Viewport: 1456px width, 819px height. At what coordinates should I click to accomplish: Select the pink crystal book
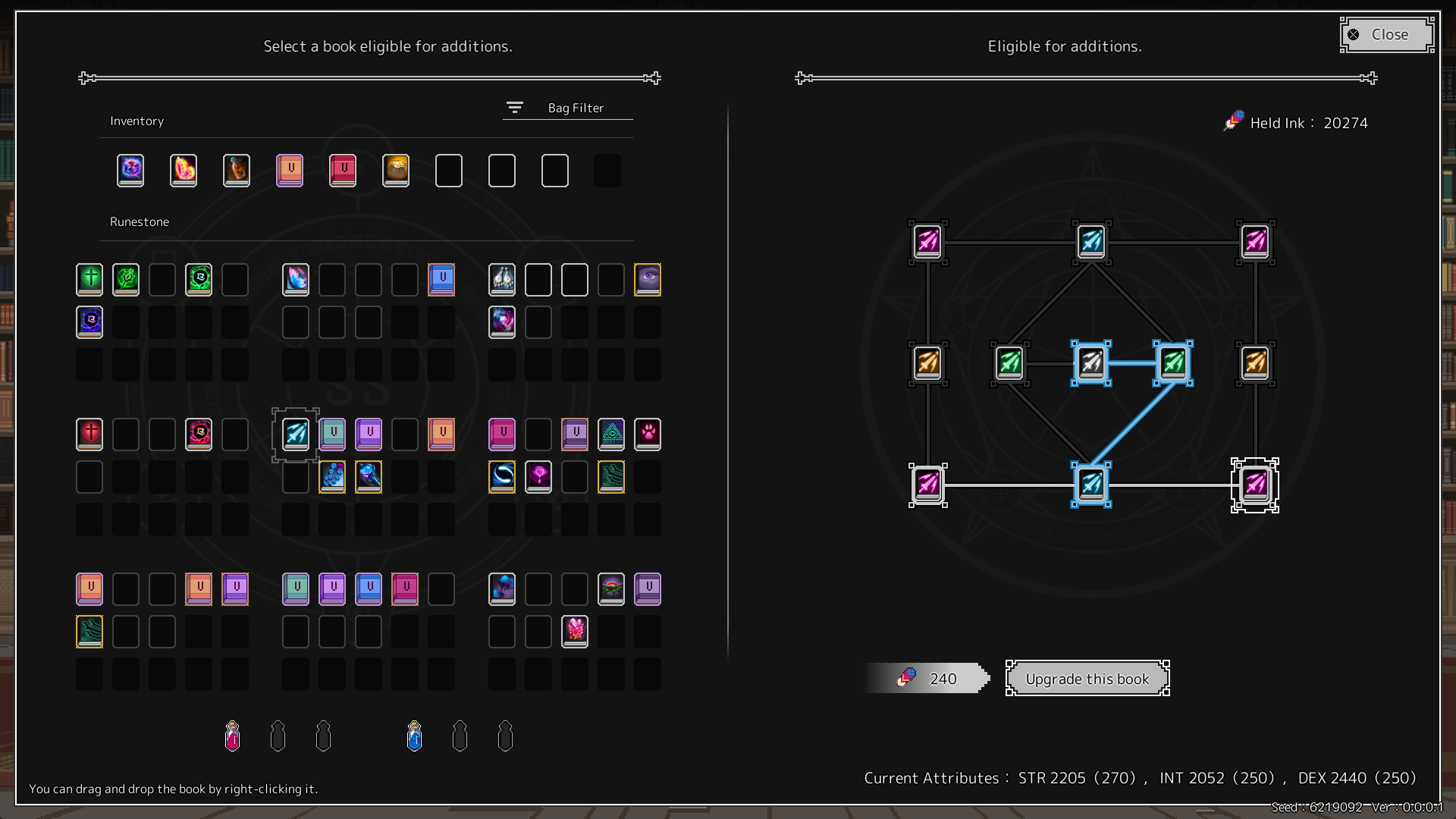pyautogui.click(x=575, y=631)
